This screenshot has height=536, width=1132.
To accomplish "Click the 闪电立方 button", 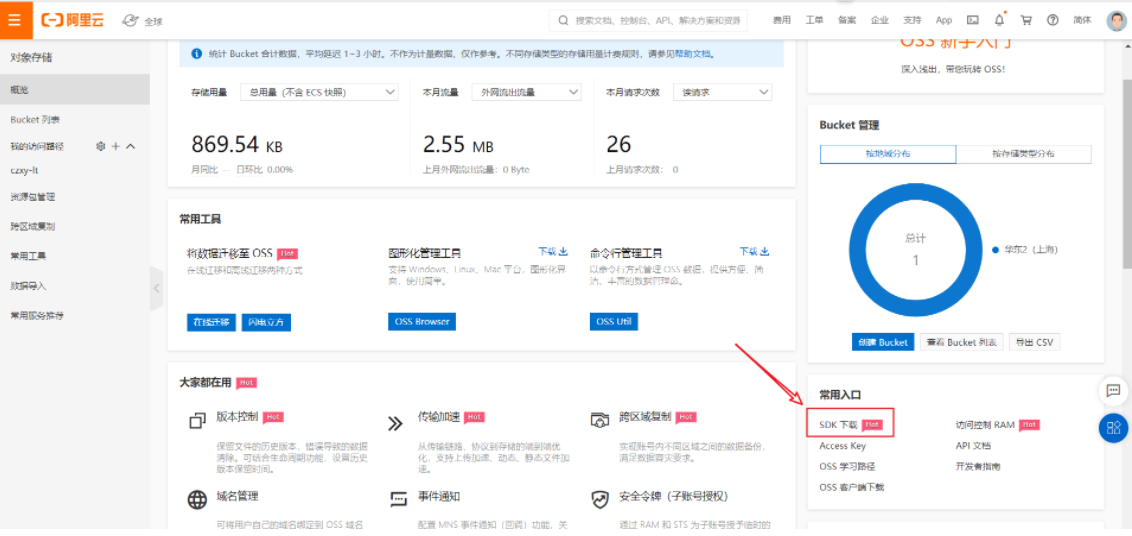I will (266, 322).
